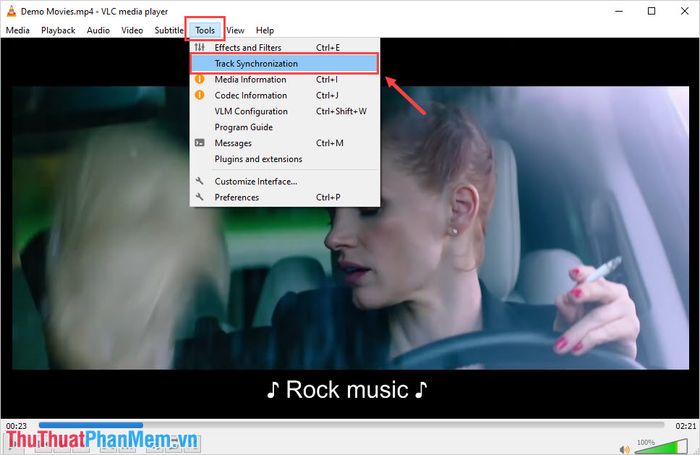Open Codec Information menu entry

[285, 96]
